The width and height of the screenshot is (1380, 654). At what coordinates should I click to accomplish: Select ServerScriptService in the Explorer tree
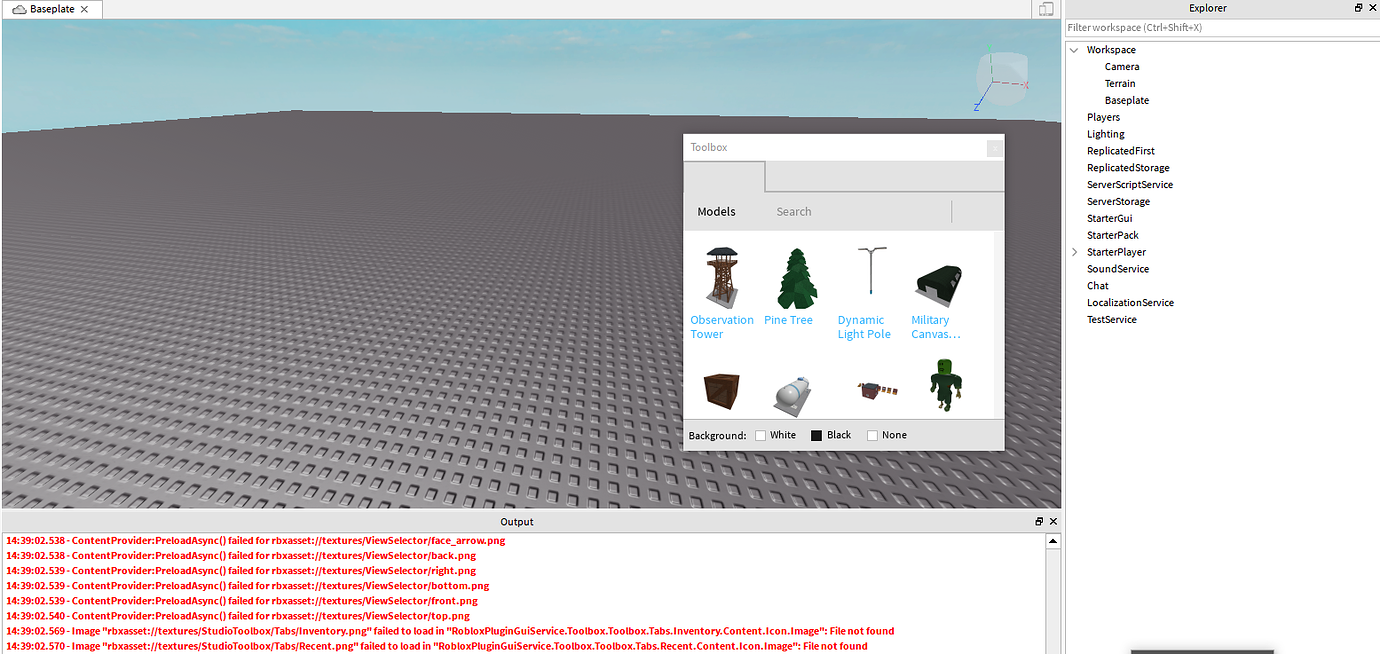point(1130,185)
